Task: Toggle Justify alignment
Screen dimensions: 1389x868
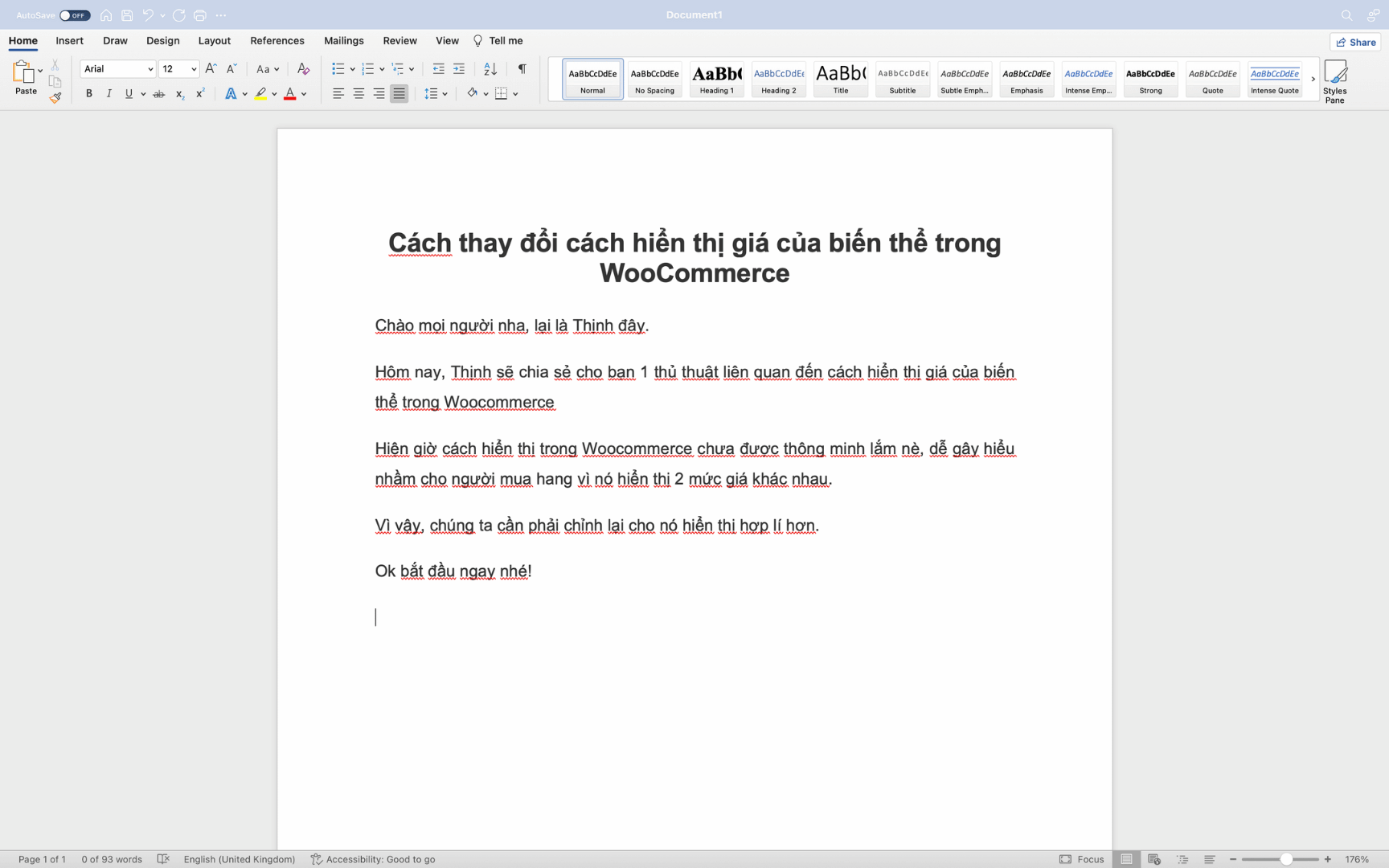Action: (x=399, y=94)
